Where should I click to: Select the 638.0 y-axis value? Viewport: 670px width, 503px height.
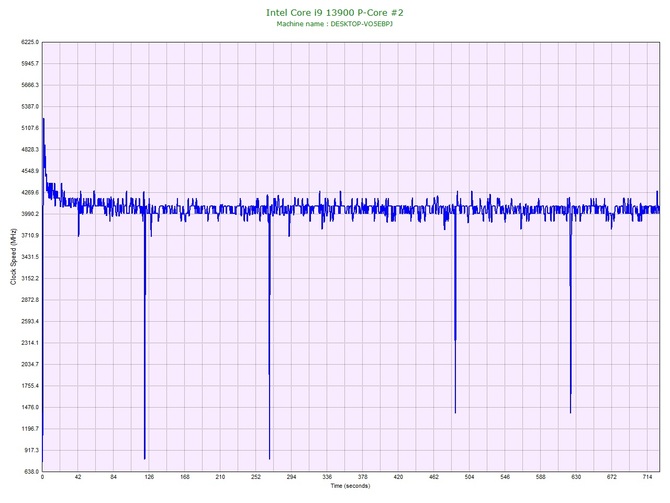[31, 472]
